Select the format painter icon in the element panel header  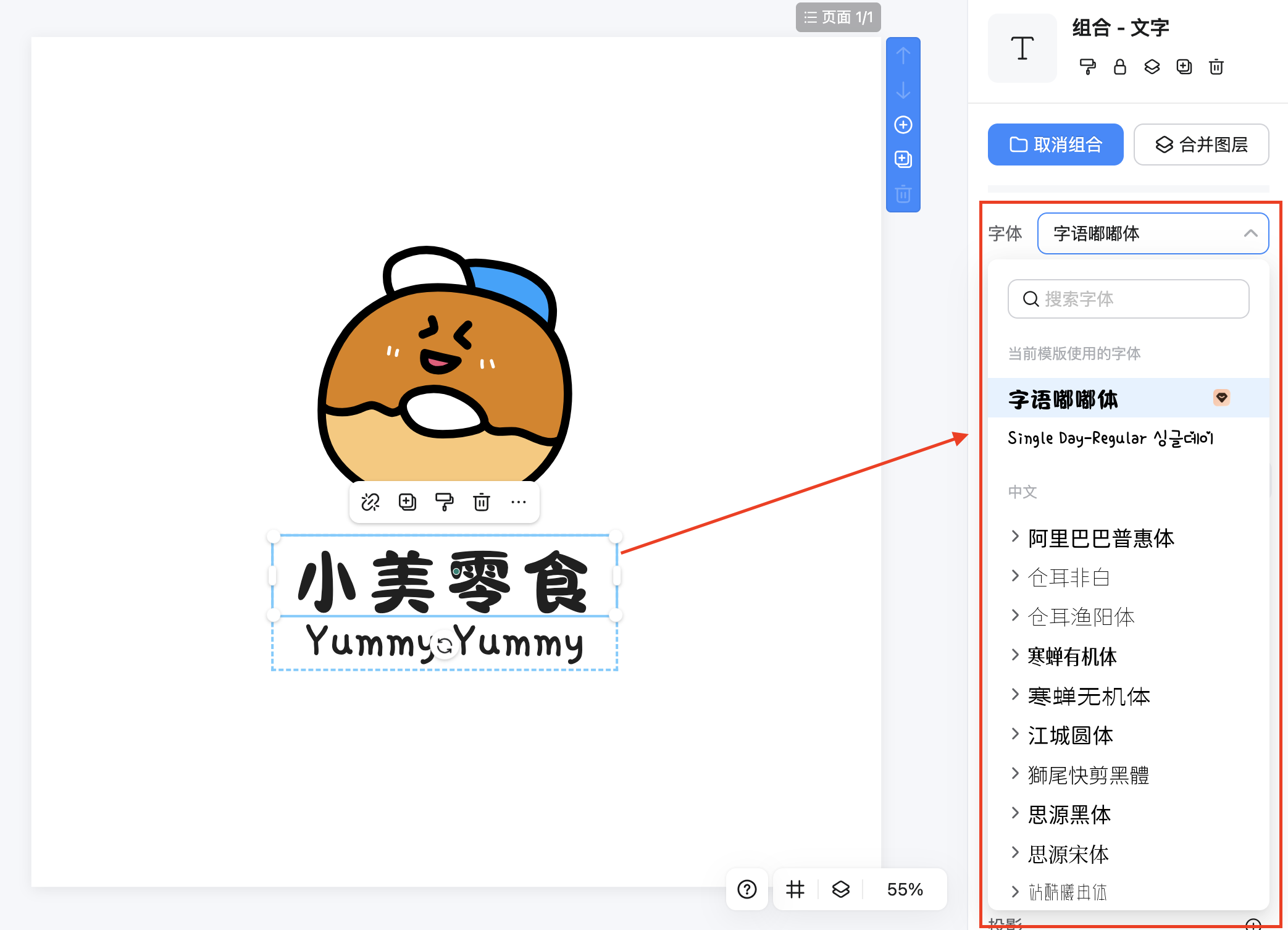click(1088, 67)
